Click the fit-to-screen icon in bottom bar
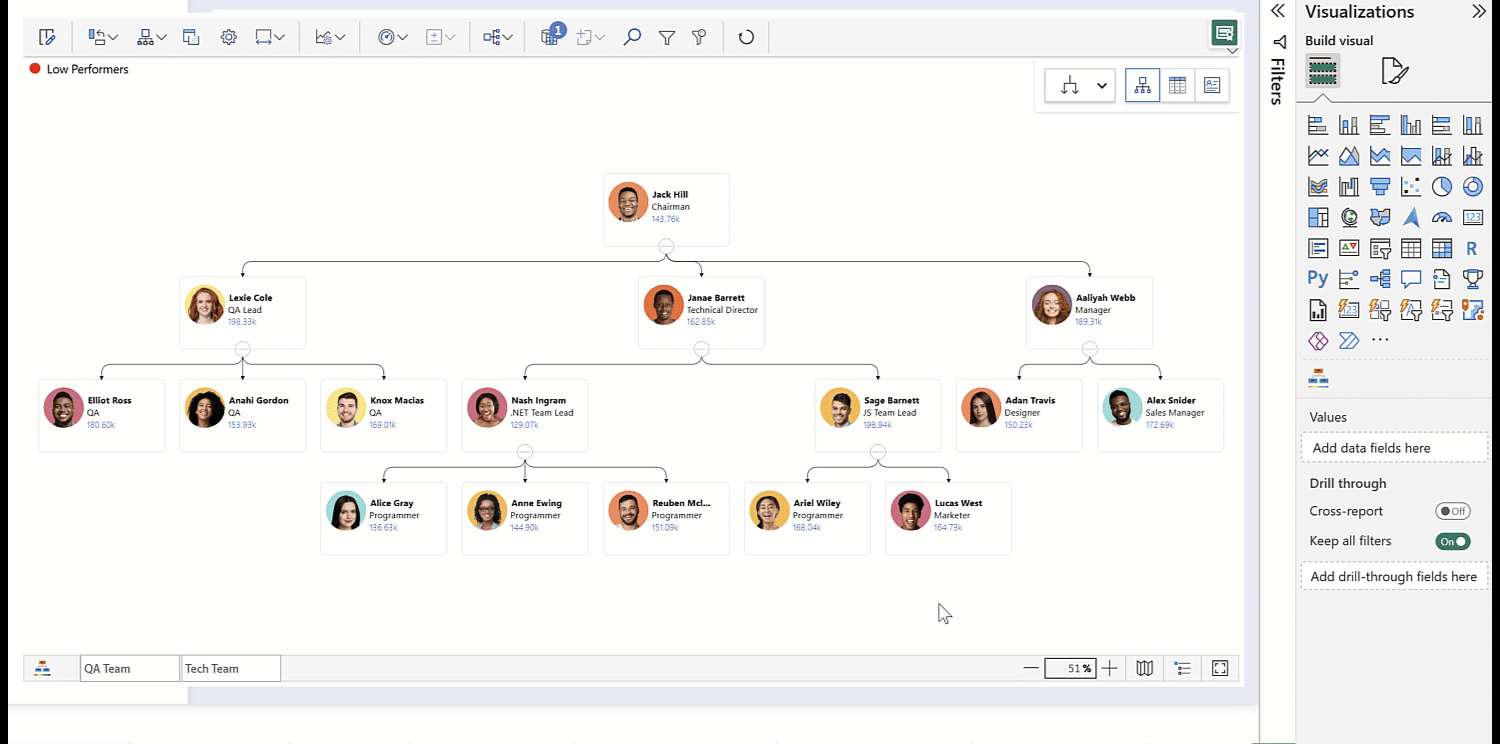 click(x=1220, y=668)
